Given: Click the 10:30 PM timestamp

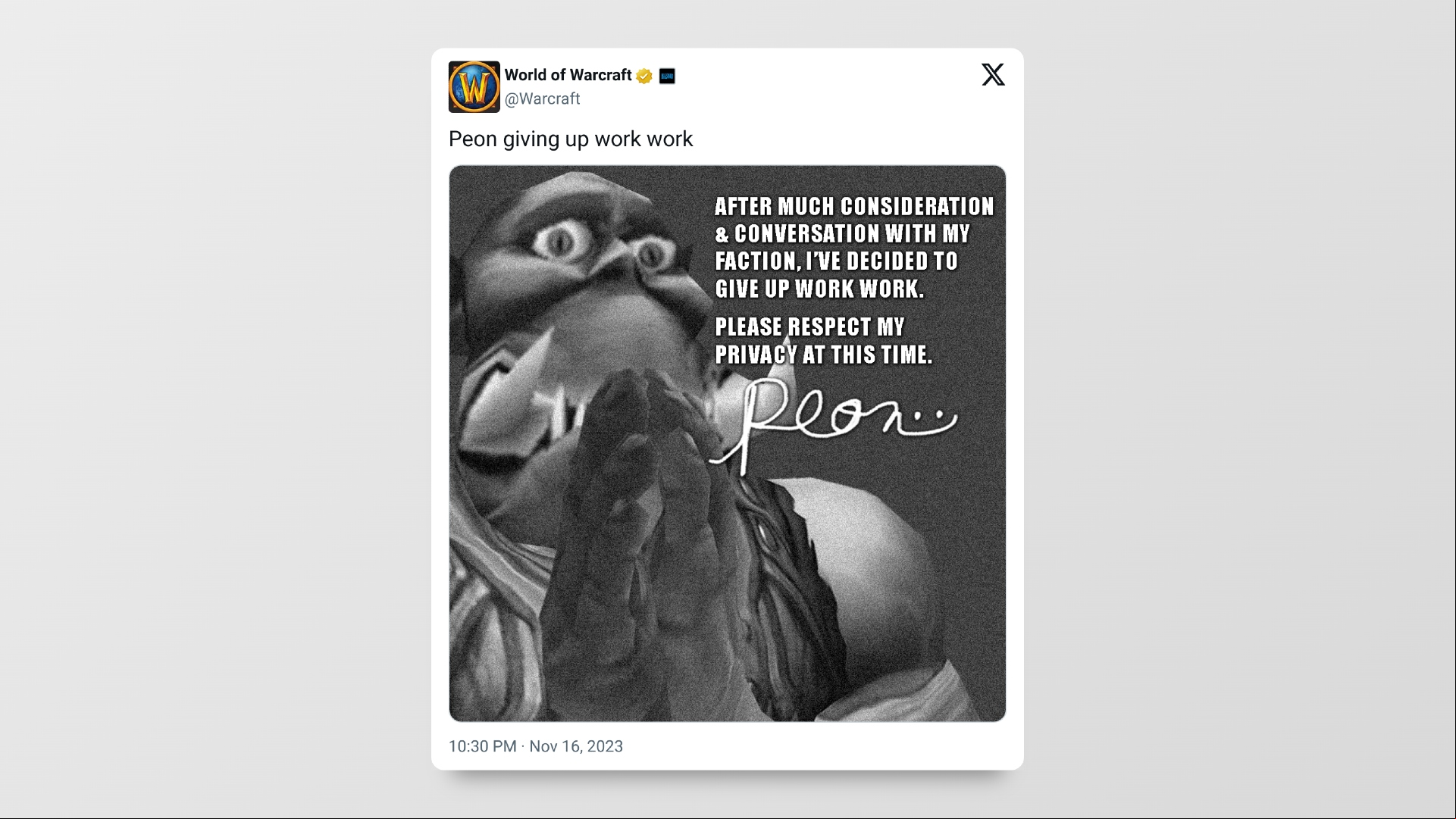Looking at the screenshot, I should 482,746.
